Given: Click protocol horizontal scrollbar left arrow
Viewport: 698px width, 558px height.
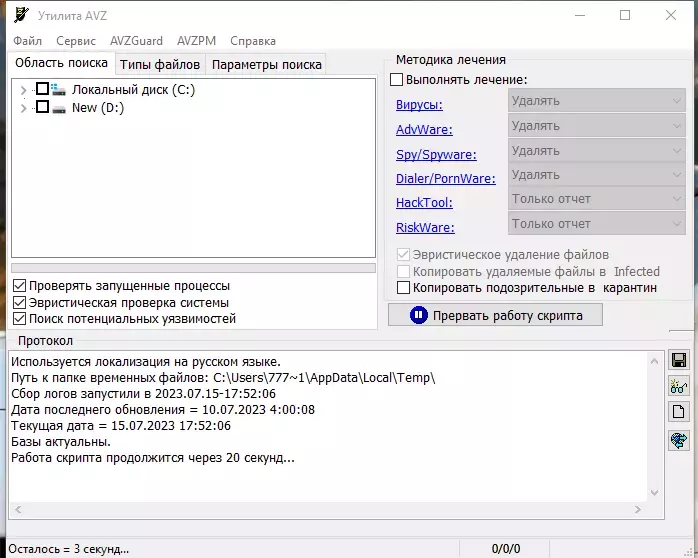Looking at the screenshot, I should 18,509.
